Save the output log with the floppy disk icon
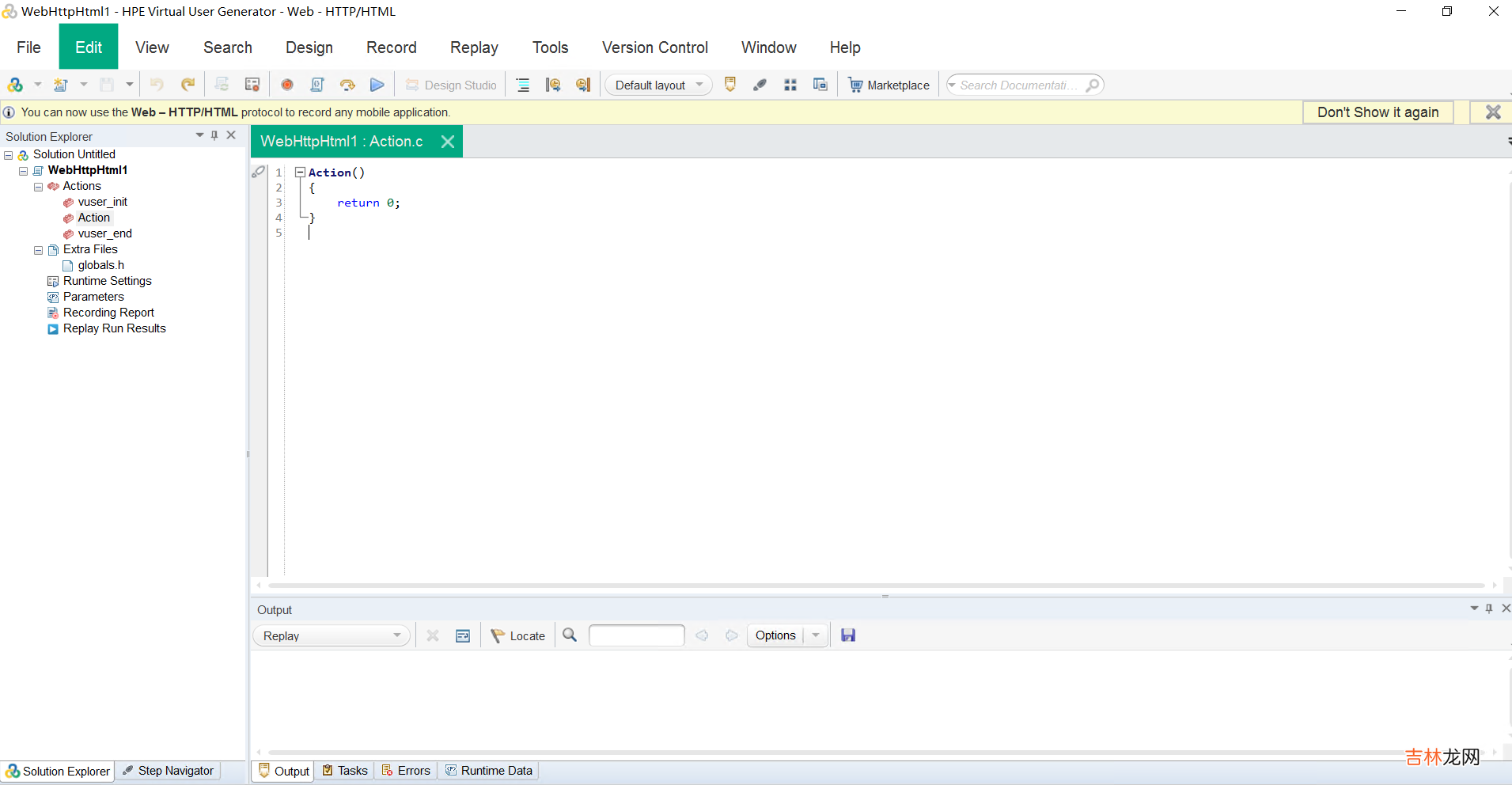 point(848,635)
